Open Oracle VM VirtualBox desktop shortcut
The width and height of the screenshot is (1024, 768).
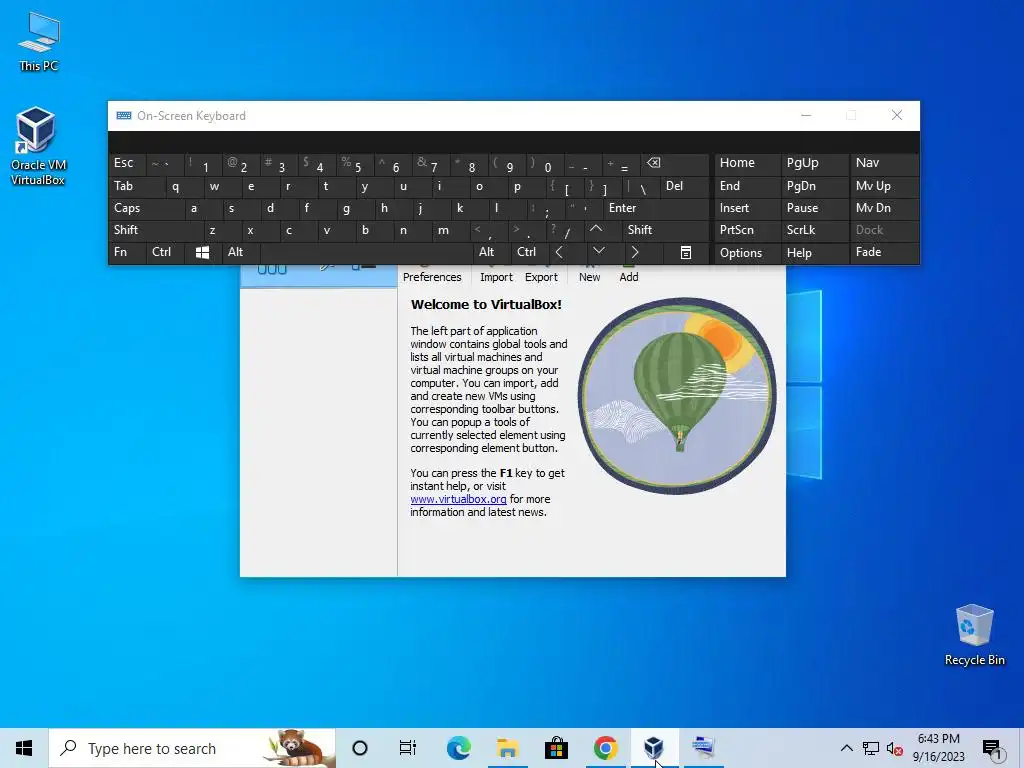coord(37,146)
